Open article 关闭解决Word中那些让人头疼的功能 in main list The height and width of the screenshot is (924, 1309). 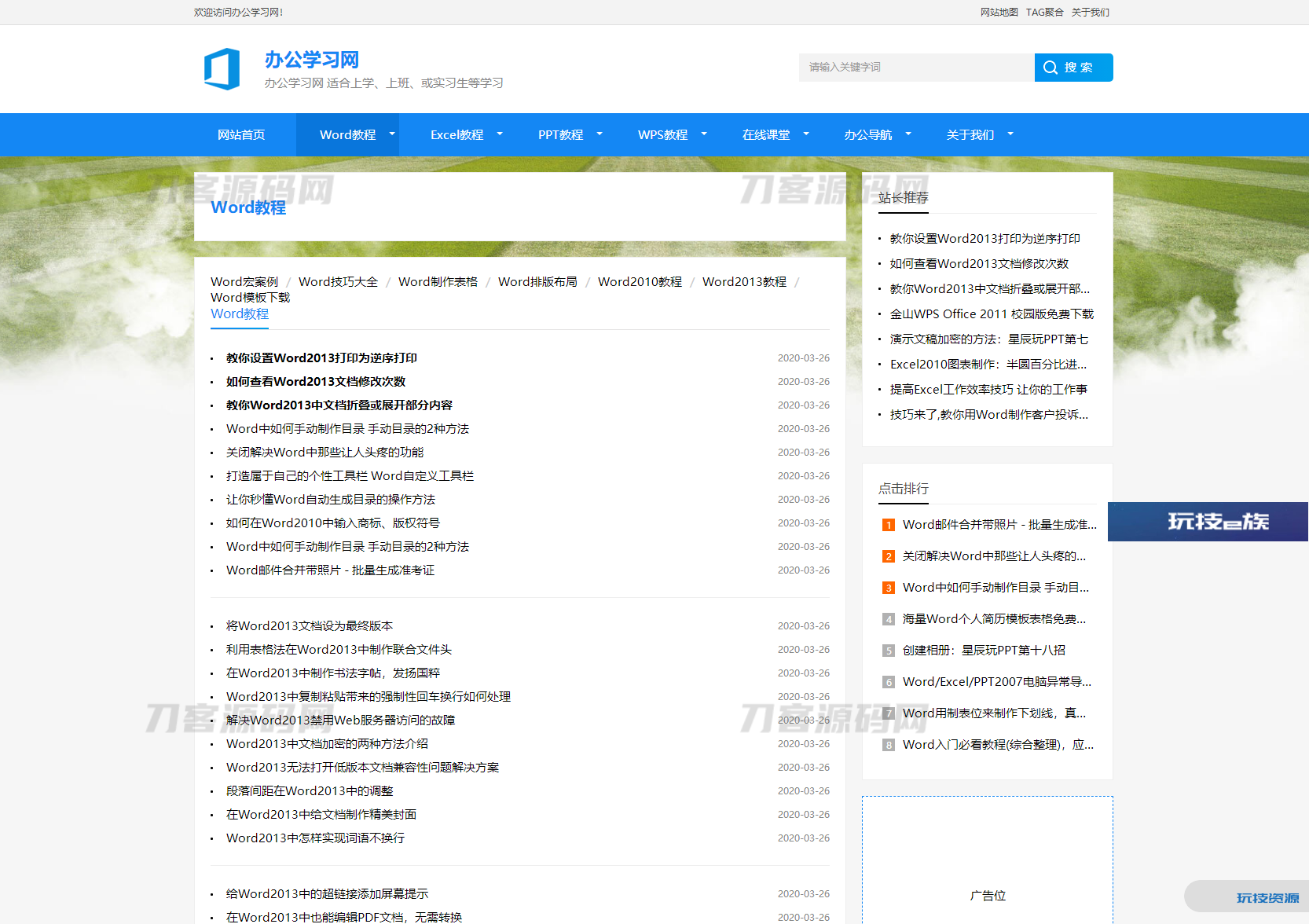[x=324, y=452]
